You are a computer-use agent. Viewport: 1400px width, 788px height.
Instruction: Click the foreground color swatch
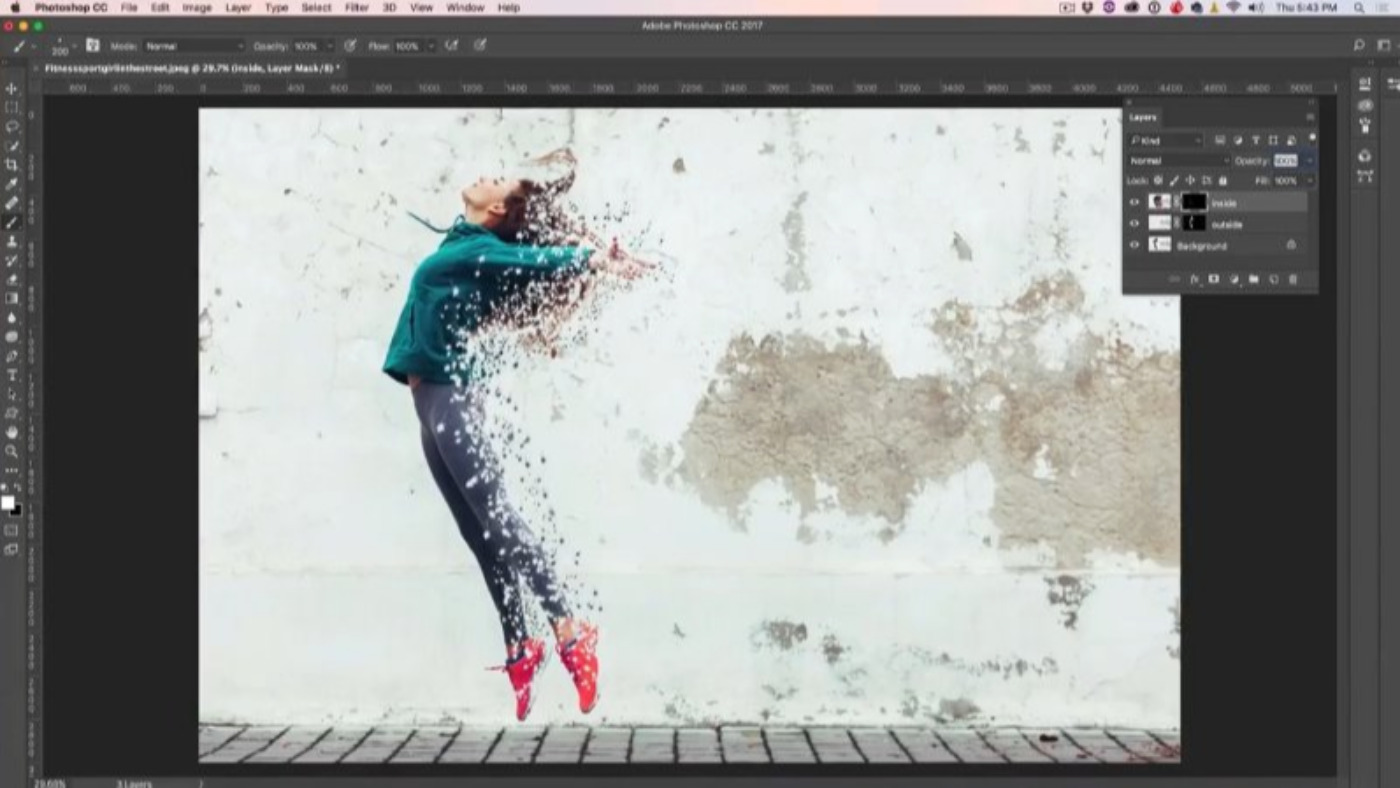click(8, 502)
